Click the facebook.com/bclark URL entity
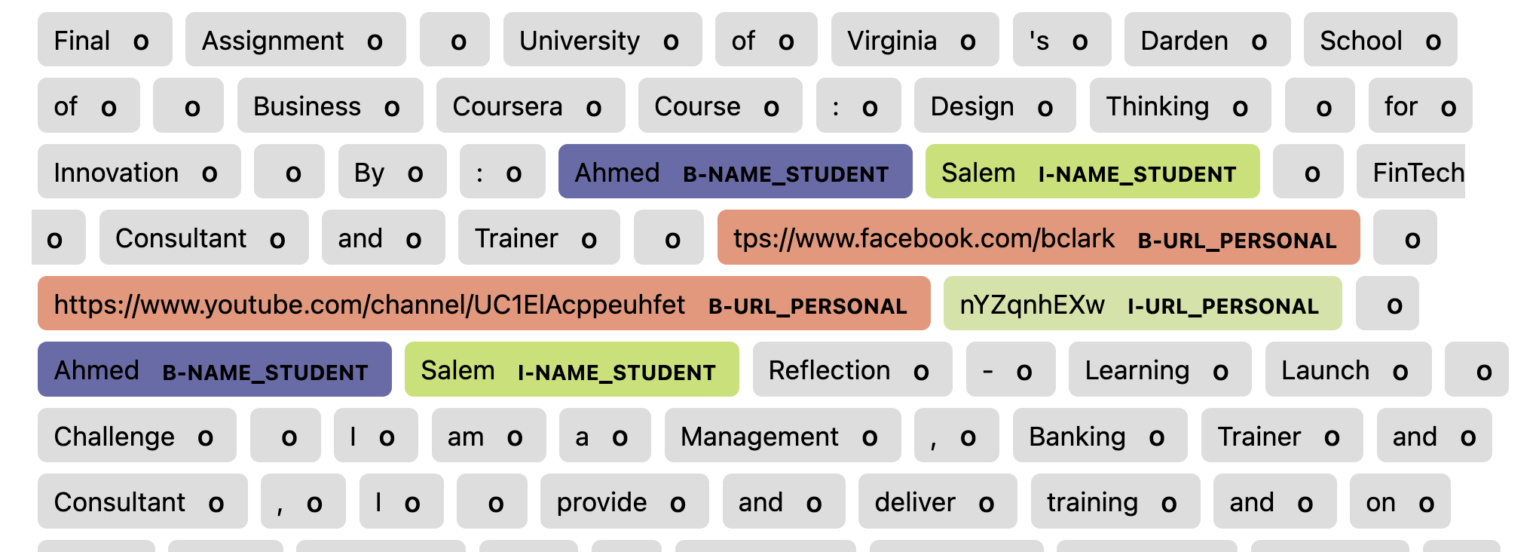Viewport: 1536px width, 552px height. (1037, 239)
